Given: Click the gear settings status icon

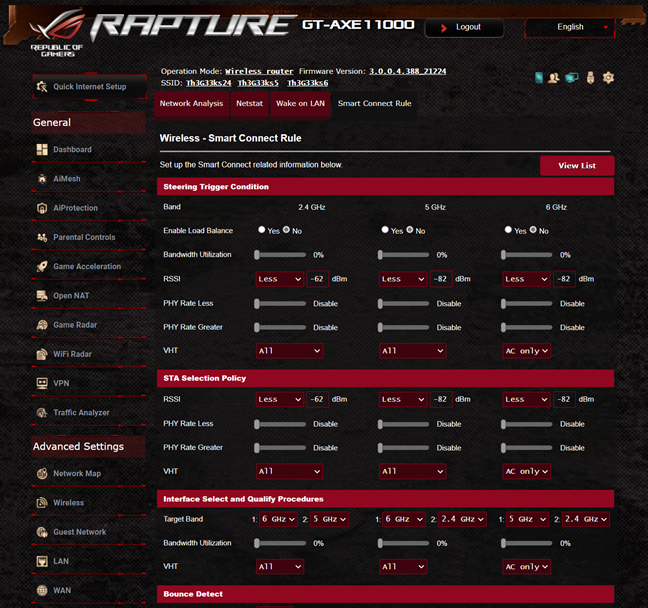Looking at the screenshot, I should pos(608,77).
